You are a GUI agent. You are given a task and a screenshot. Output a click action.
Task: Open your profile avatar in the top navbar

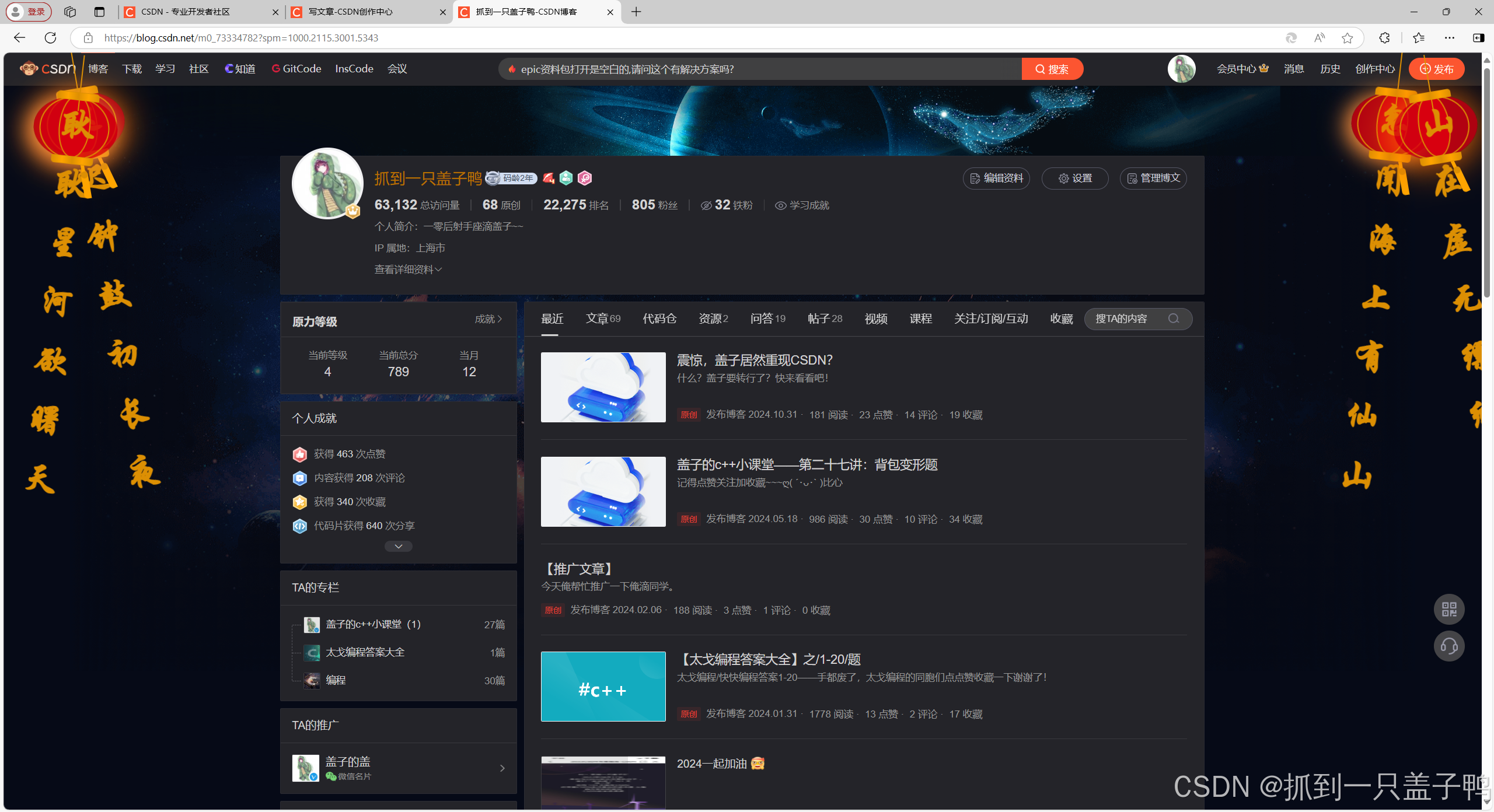click(x=1181, y=68)
